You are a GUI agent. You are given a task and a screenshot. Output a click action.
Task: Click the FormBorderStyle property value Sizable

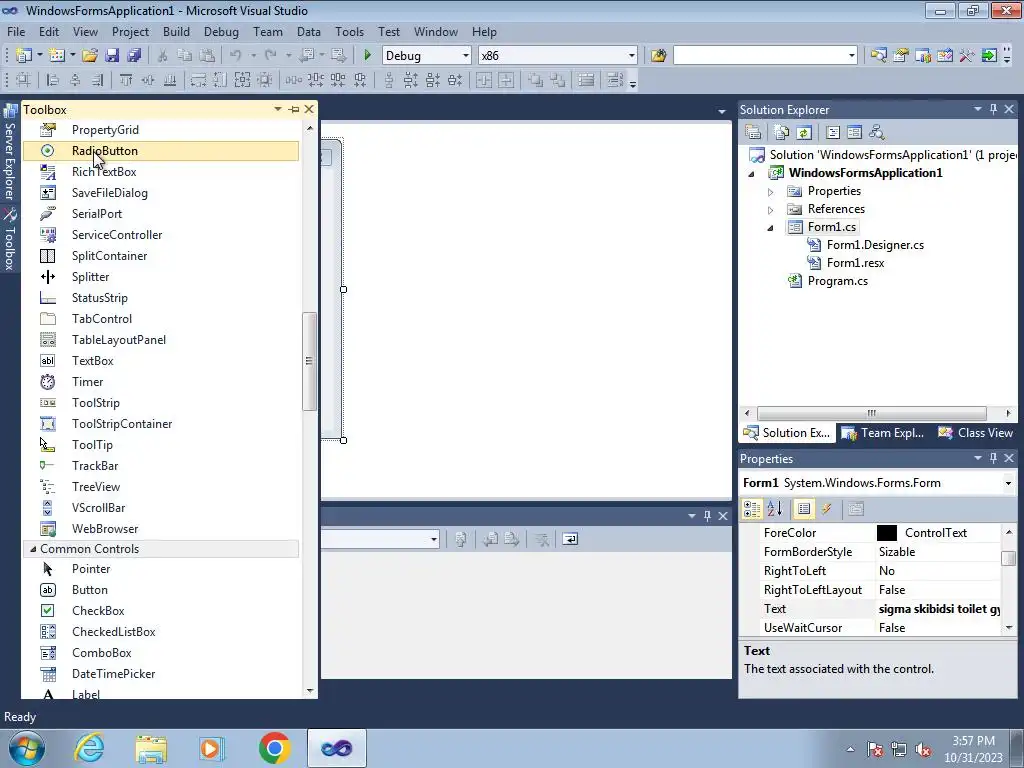pos(938,552)
